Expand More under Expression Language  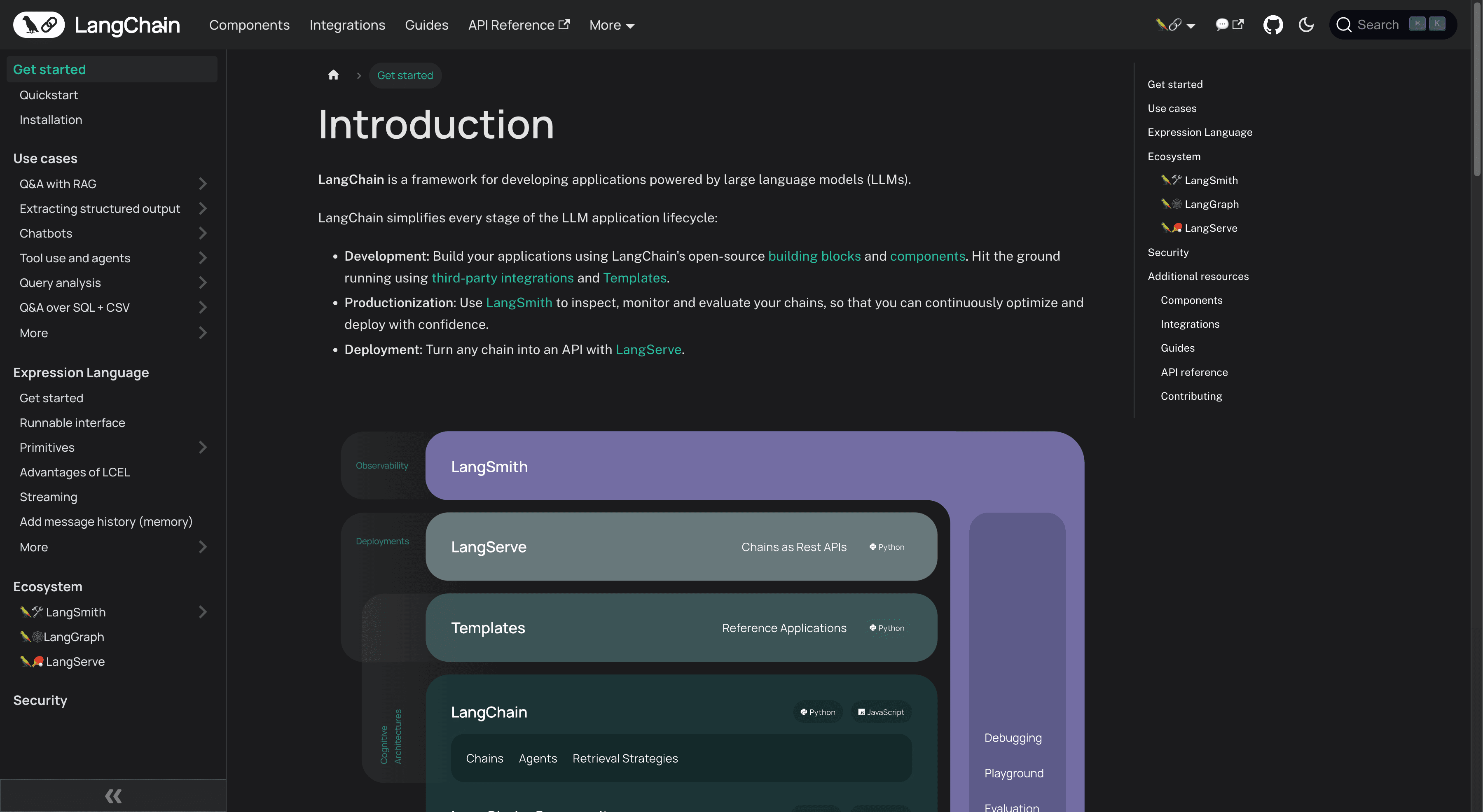click(x=203, y=547)
